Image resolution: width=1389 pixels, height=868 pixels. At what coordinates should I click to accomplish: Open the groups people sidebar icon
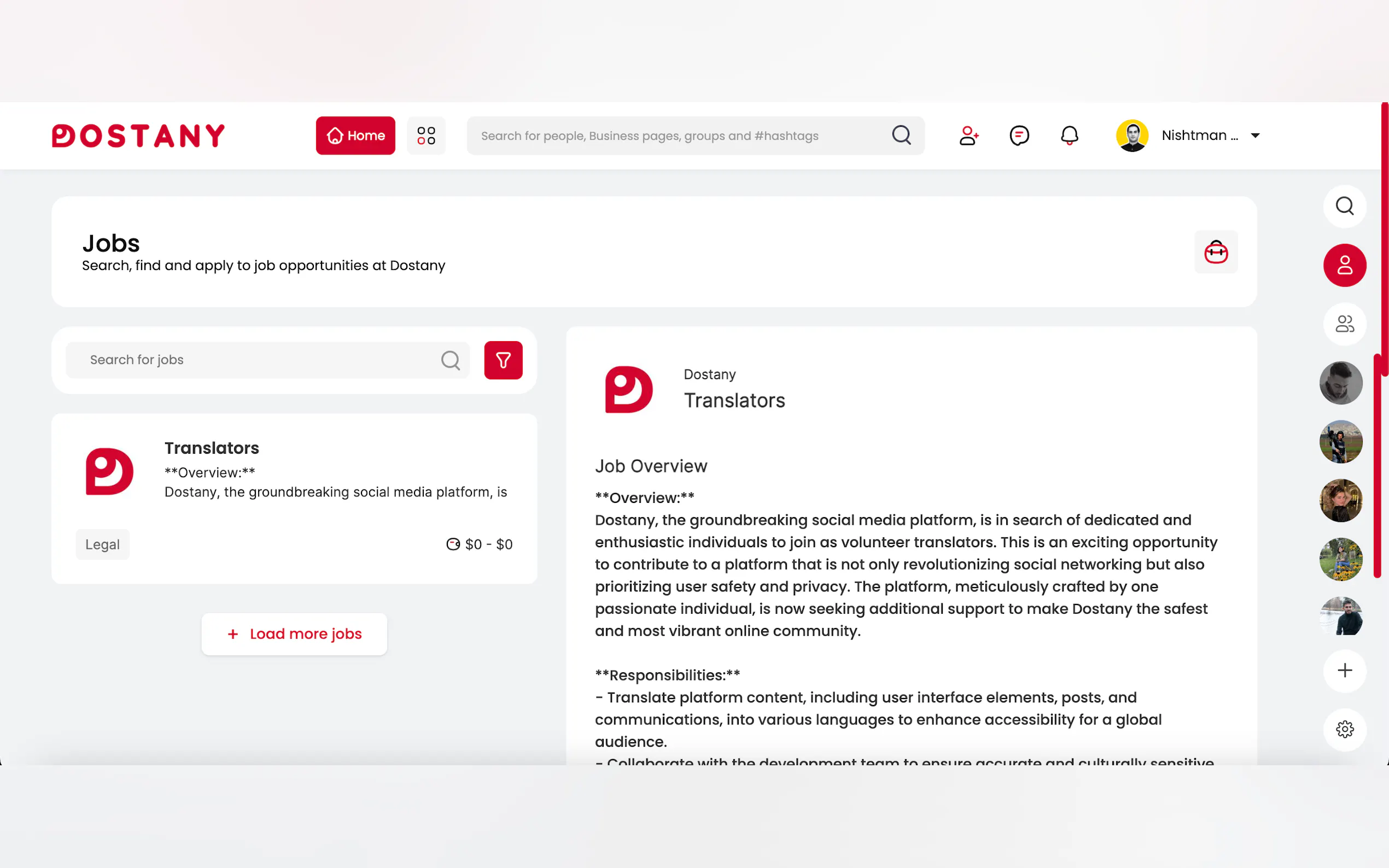pos(1344,324)
